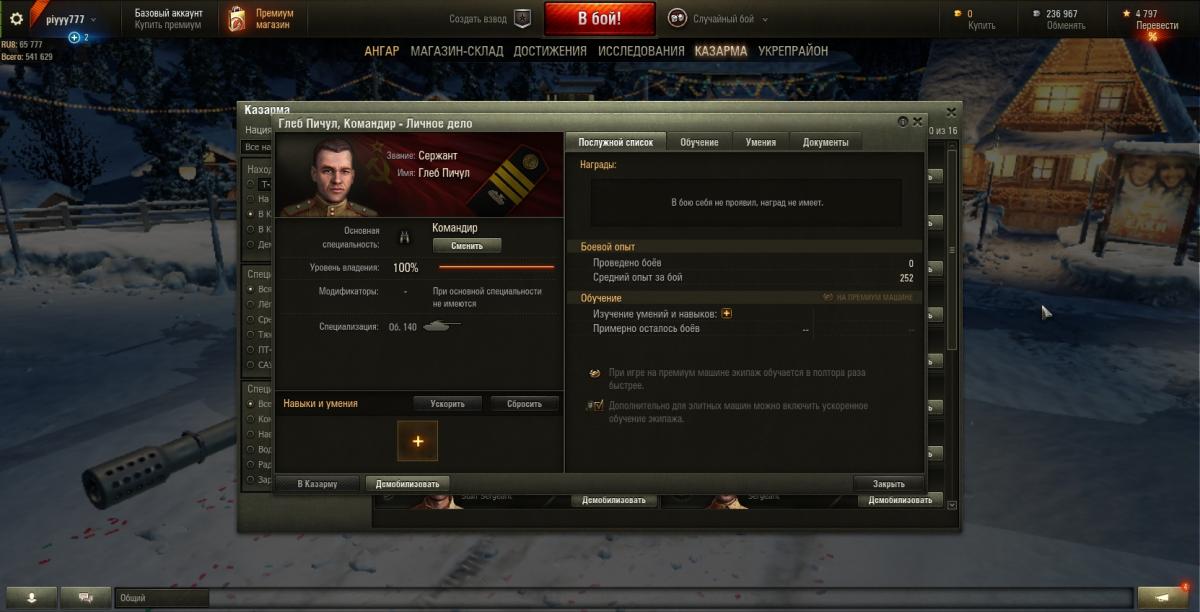The width and height of the screenshot is (1200, 612).
Task: Toggle accelerated crew training checkbox
Action: tap(596, 405)
